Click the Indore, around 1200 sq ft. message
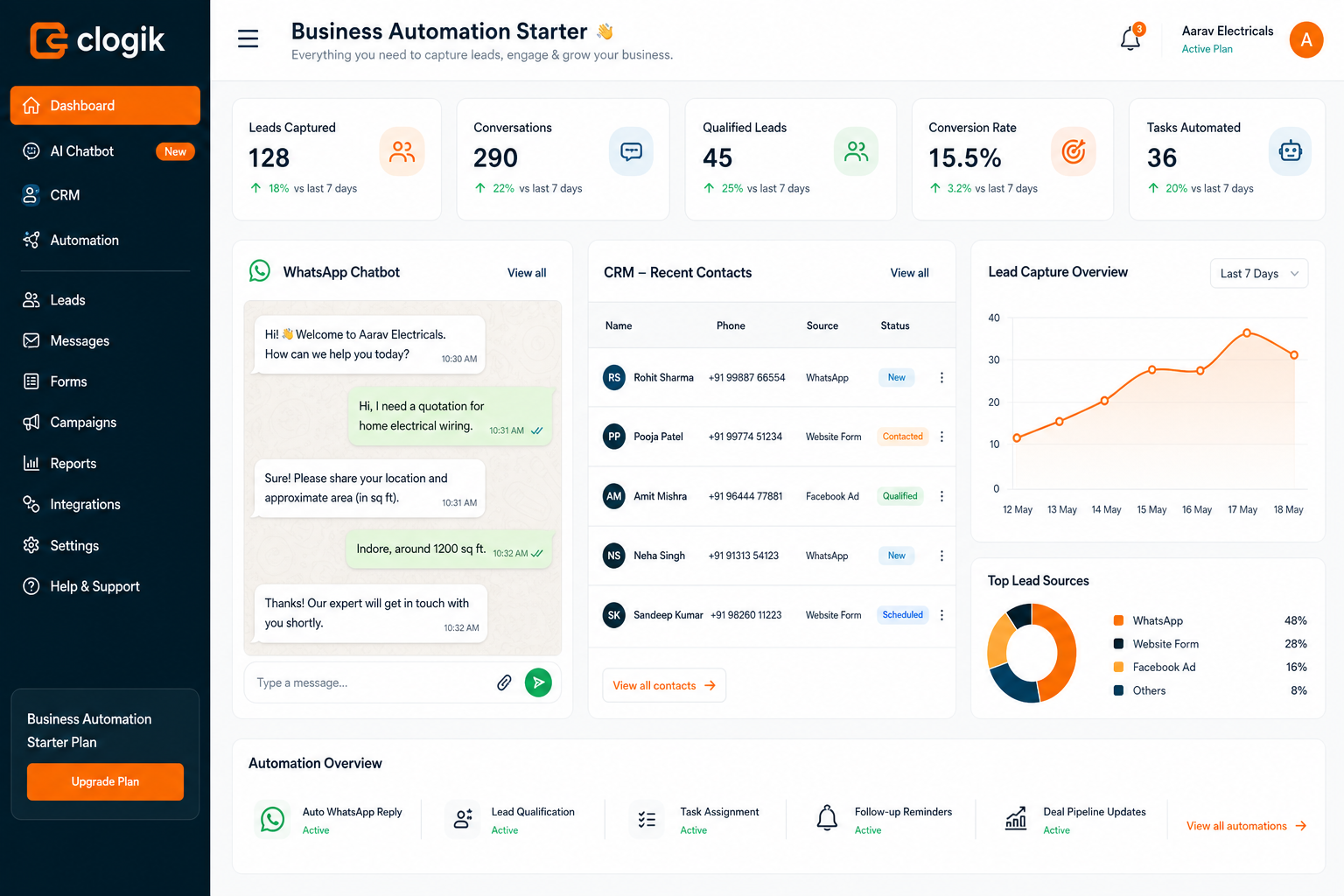 click(450, 549)
